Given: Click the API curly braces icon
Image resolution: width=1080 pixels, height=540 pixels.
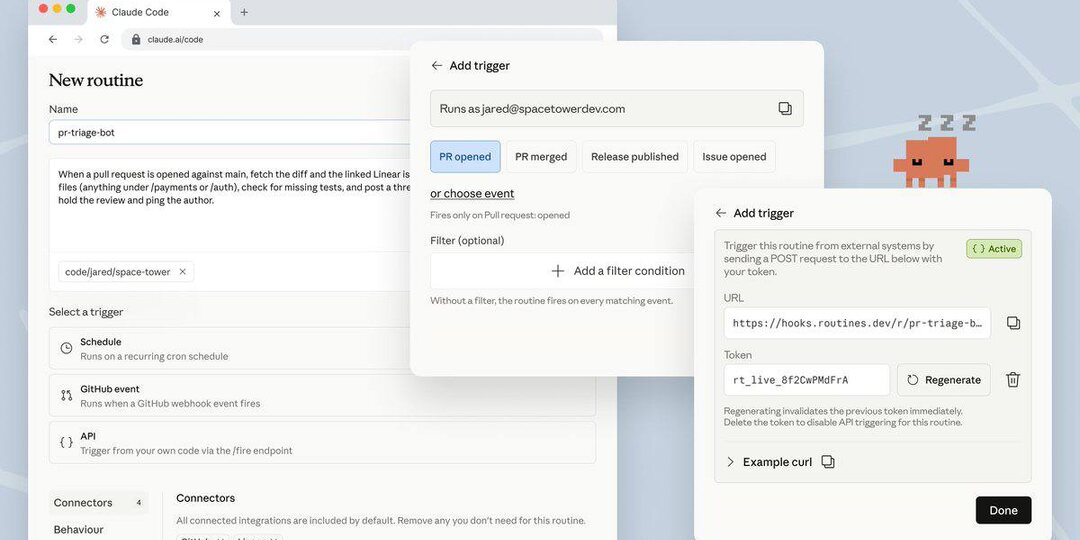Looking at the screenshot, I should click(x=66, y=442).
